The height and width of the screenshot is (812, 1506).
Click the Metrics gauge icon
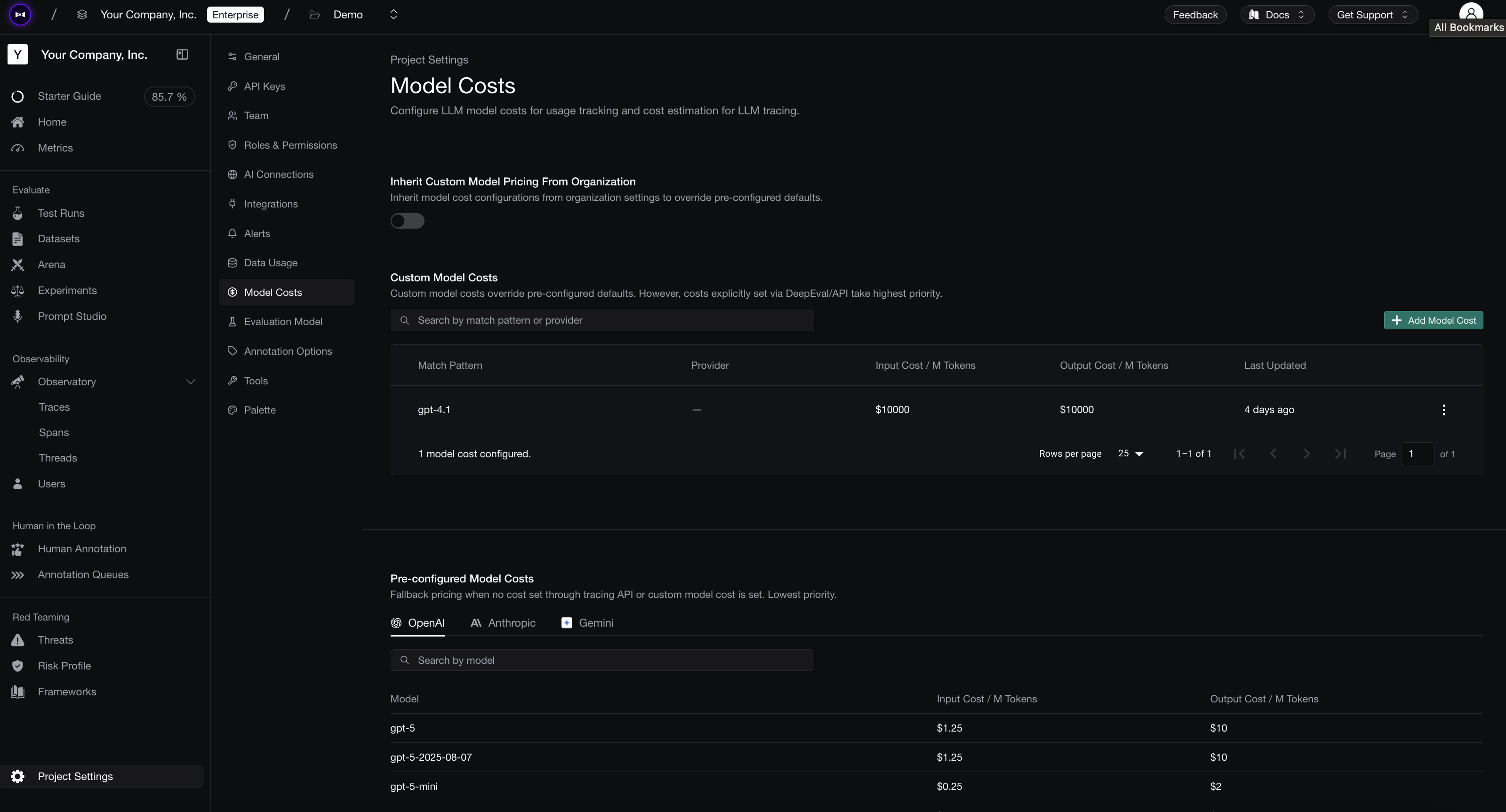(17, 148)
